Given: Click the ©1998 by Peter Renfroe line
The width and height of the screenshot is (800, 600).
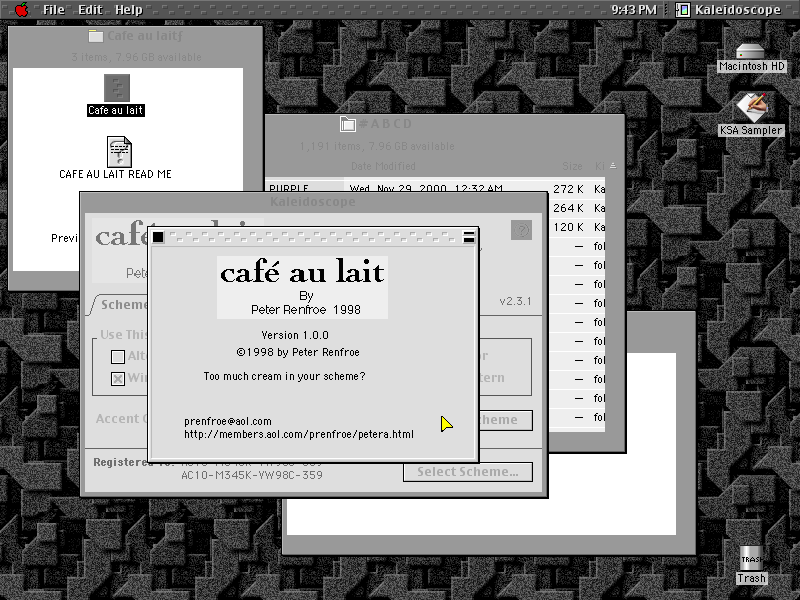Looking at the screenshot, I should 298,352.
